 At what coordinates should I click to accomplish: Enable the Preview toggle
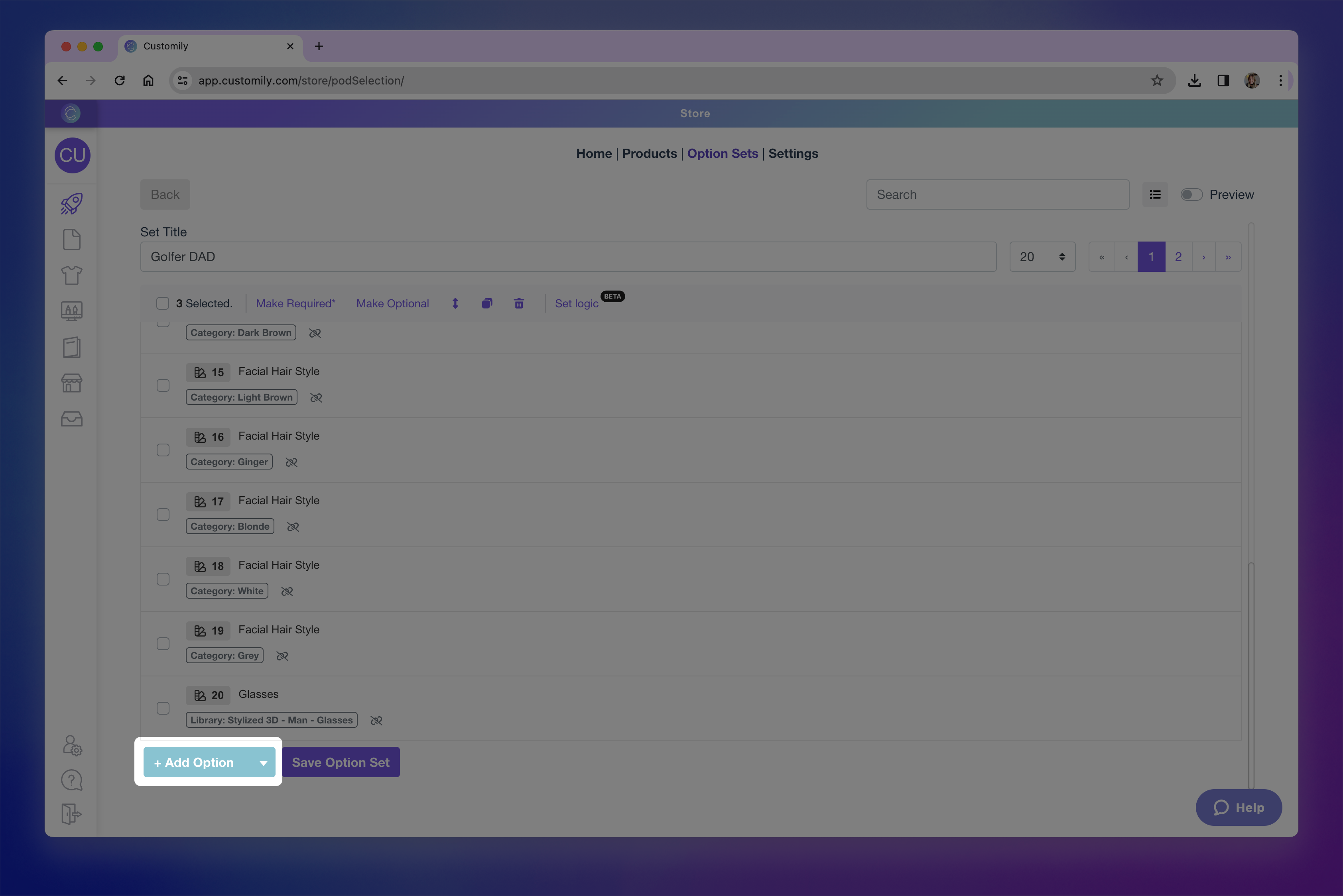(x=1191, y=194)
